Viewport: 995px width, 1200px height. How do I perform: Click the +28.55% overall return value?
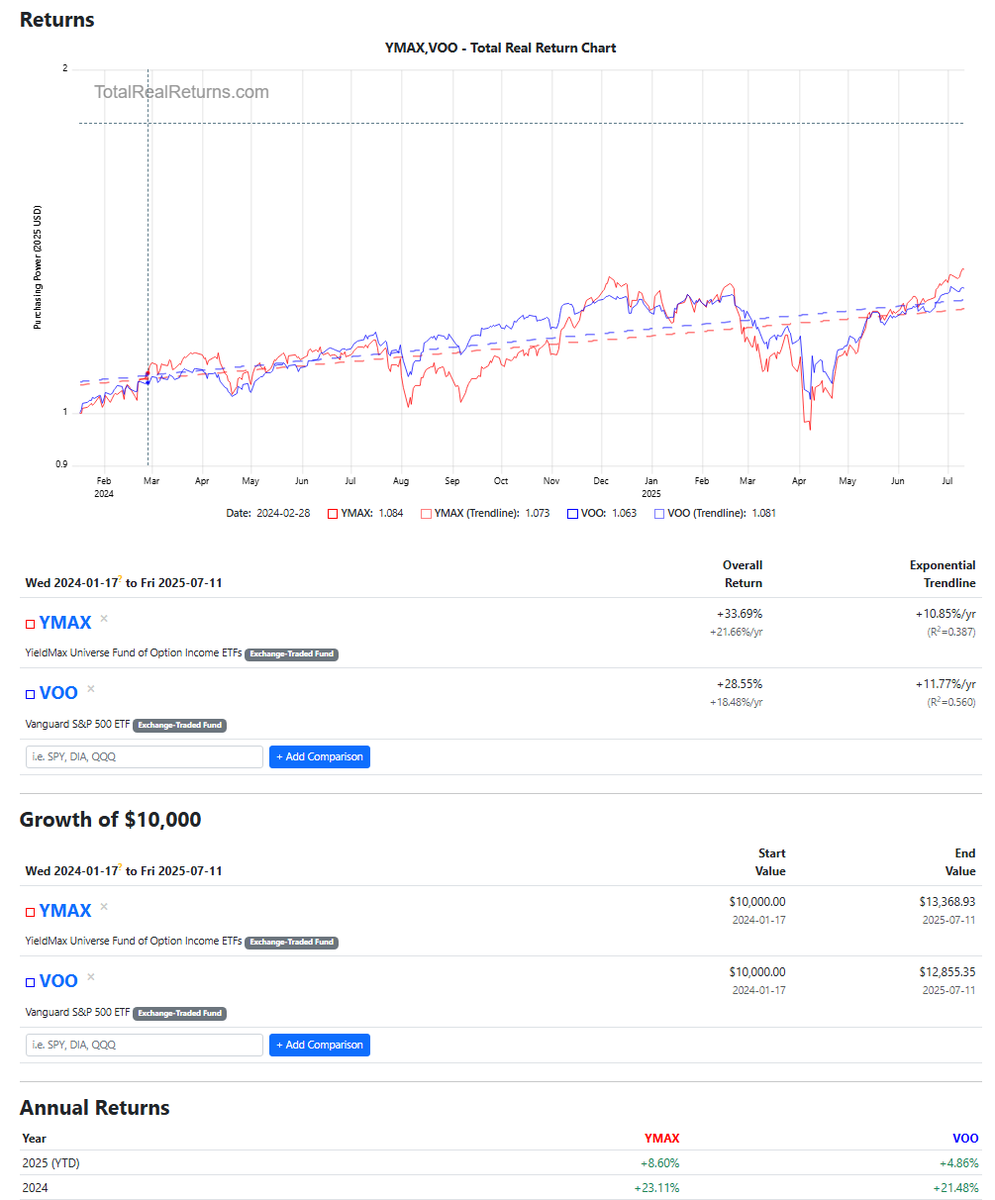point(739,684)
